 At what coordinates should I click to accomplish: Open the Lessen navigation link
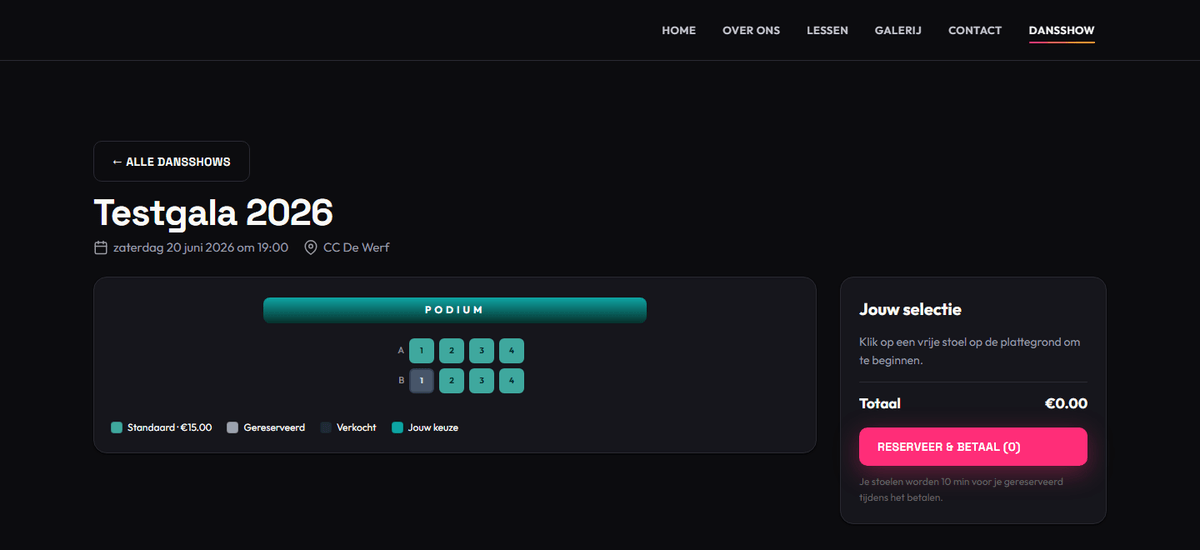pos(827,30)
